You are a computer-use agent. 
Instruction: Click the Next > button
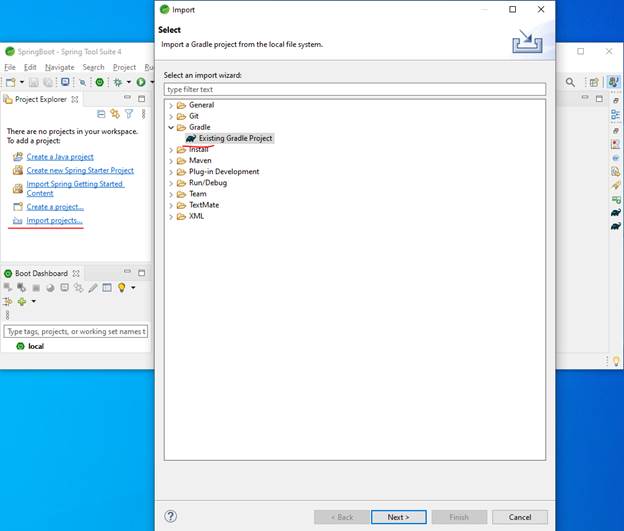tap(398, 517)
